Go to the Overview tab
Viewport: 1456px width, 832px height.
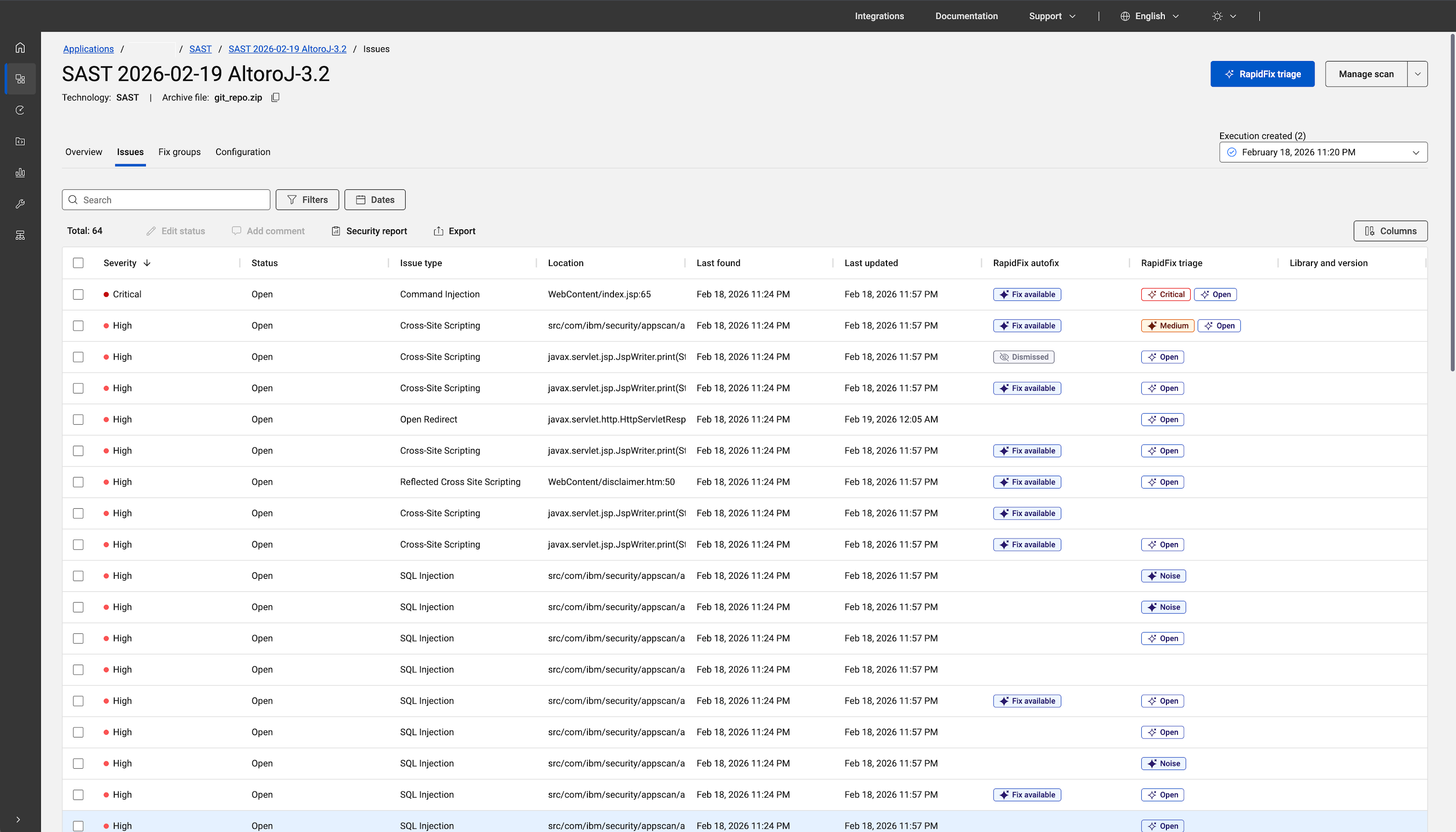pos(84,152)
